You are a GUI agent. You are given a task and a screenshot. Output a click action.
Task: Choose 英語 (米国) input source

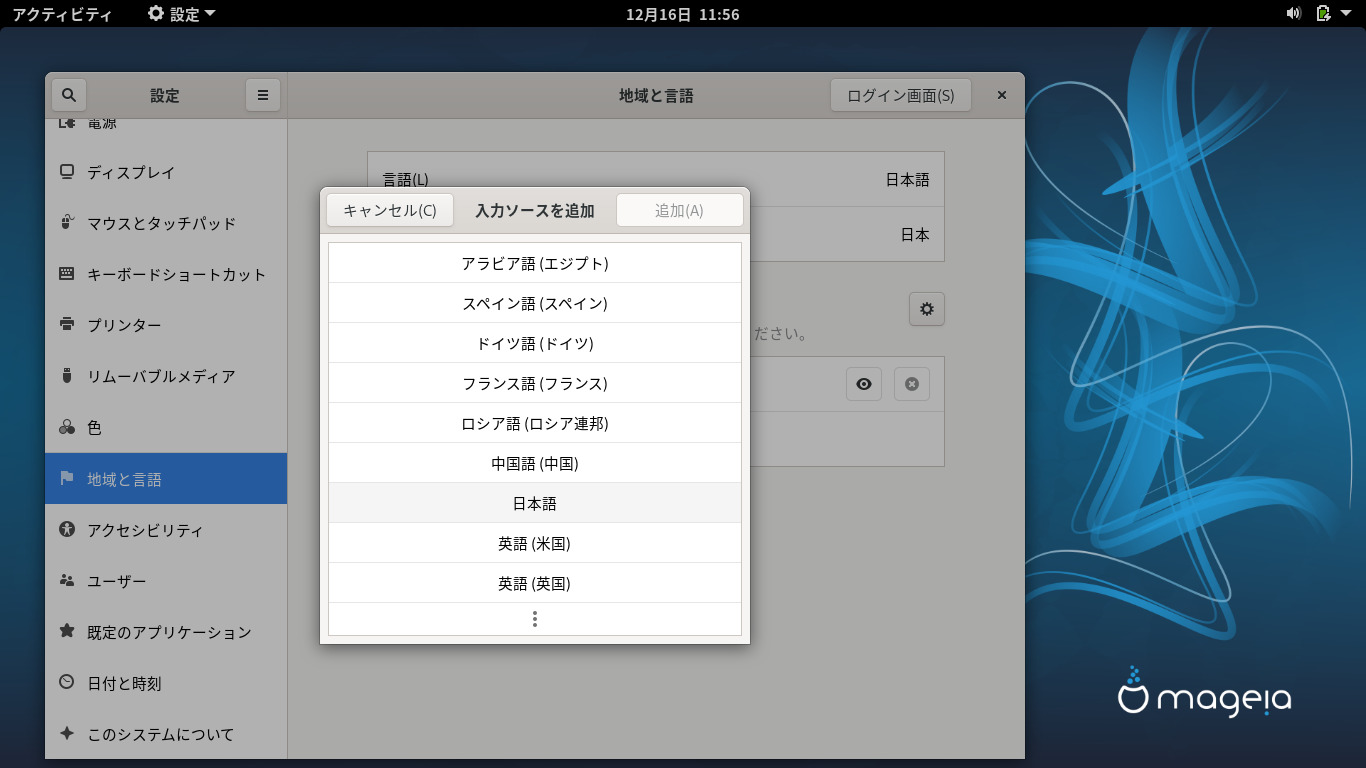click(x=535, y=543)
